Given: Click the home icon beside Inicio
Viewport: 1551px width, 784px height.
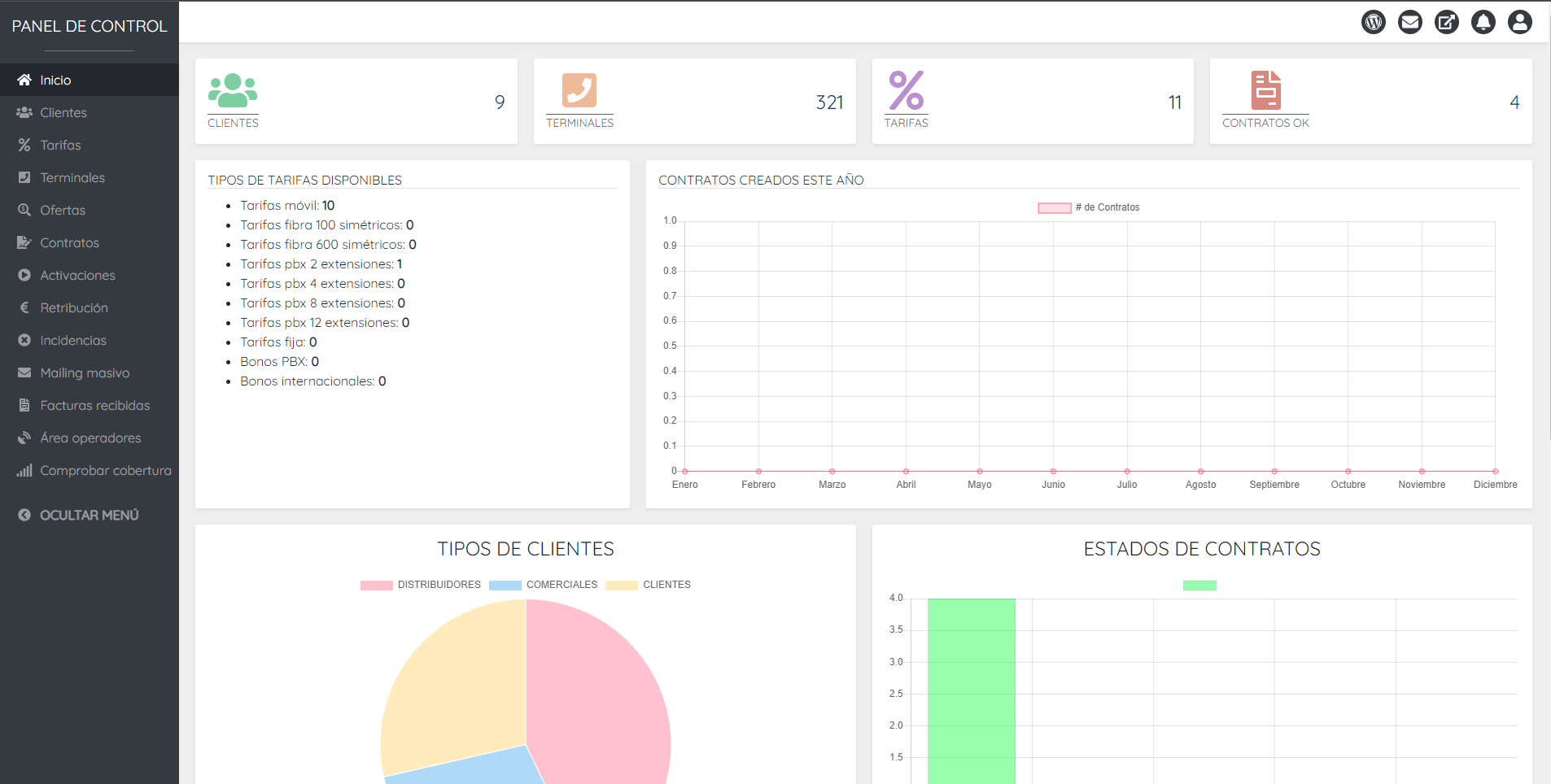Looking at the screenshot, I should click(x=24, y=80).
